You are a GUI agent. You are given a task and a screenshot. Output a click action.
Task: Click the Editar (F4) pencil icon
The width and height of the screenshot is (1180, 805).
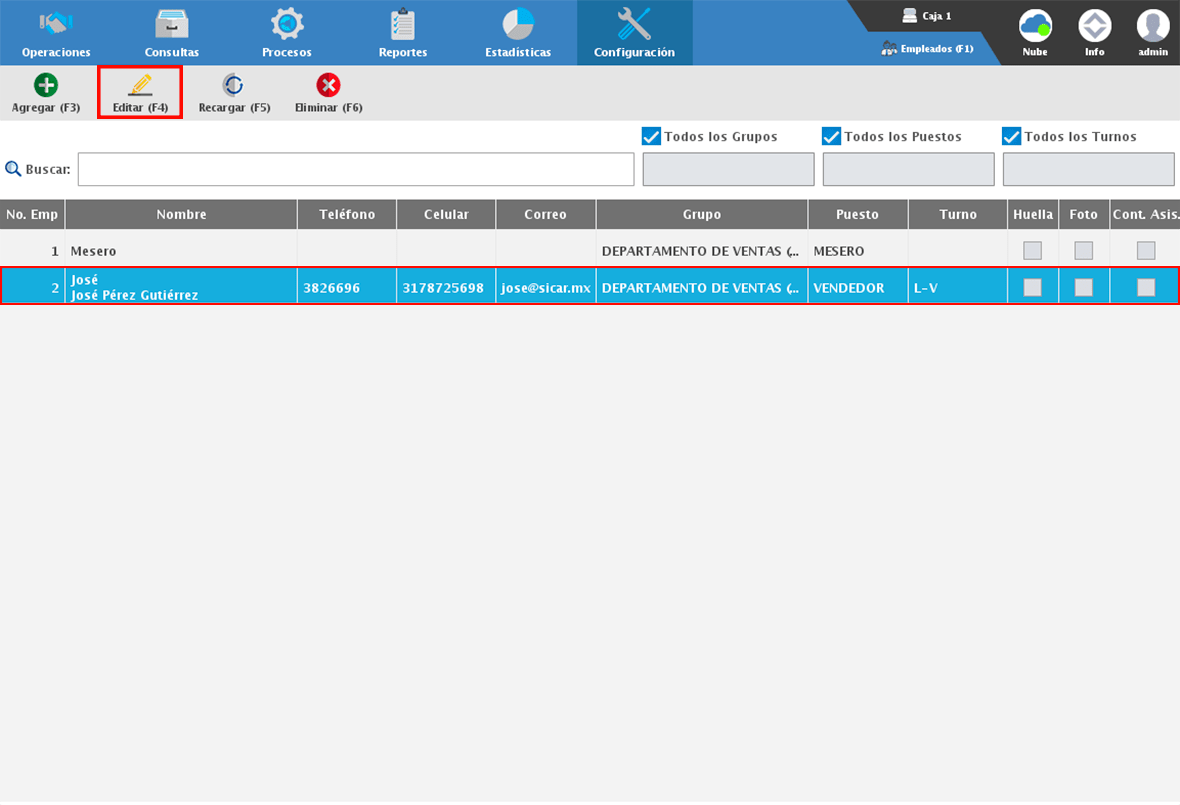click(140, 86)
